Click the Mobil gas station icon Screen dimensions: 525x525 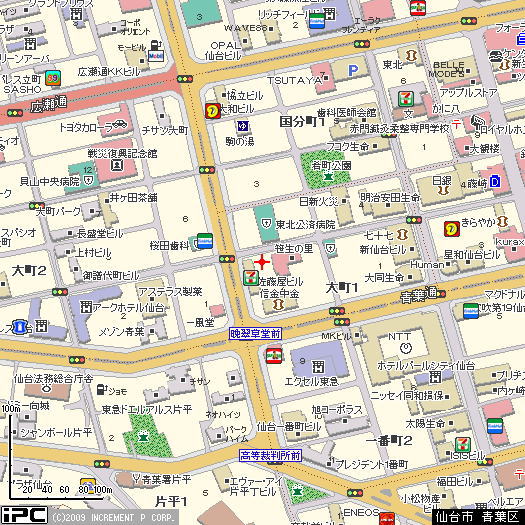[156, 55]
